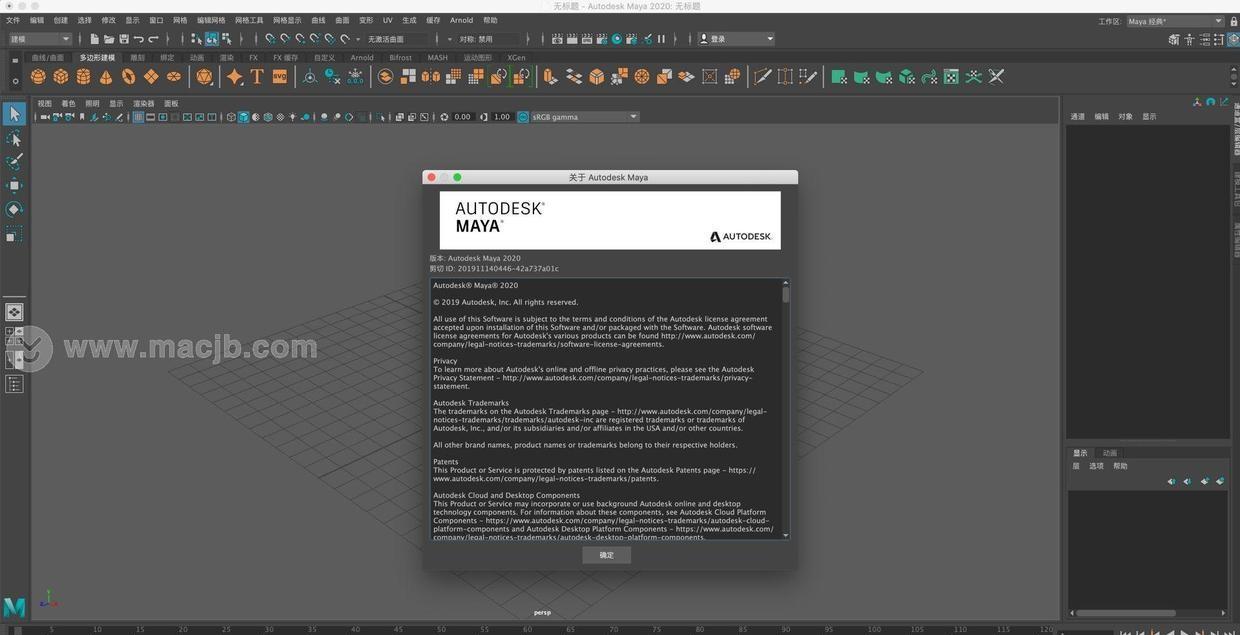
Task: Click the save scene disk icon
Action: [x=124, y=39]
